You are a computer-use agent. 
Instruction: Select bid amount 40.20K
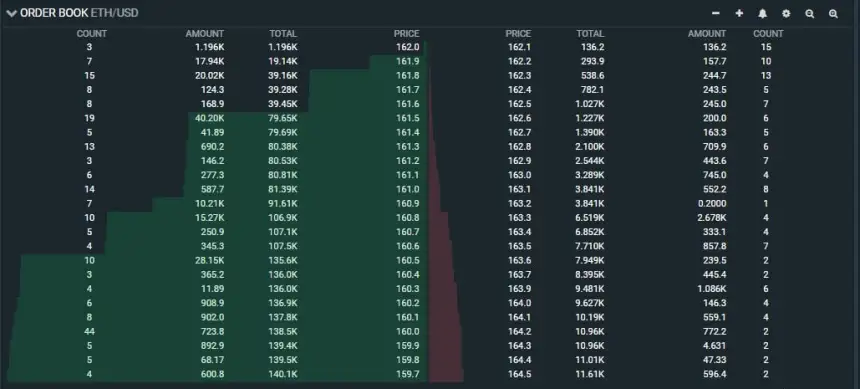(210, 118)
